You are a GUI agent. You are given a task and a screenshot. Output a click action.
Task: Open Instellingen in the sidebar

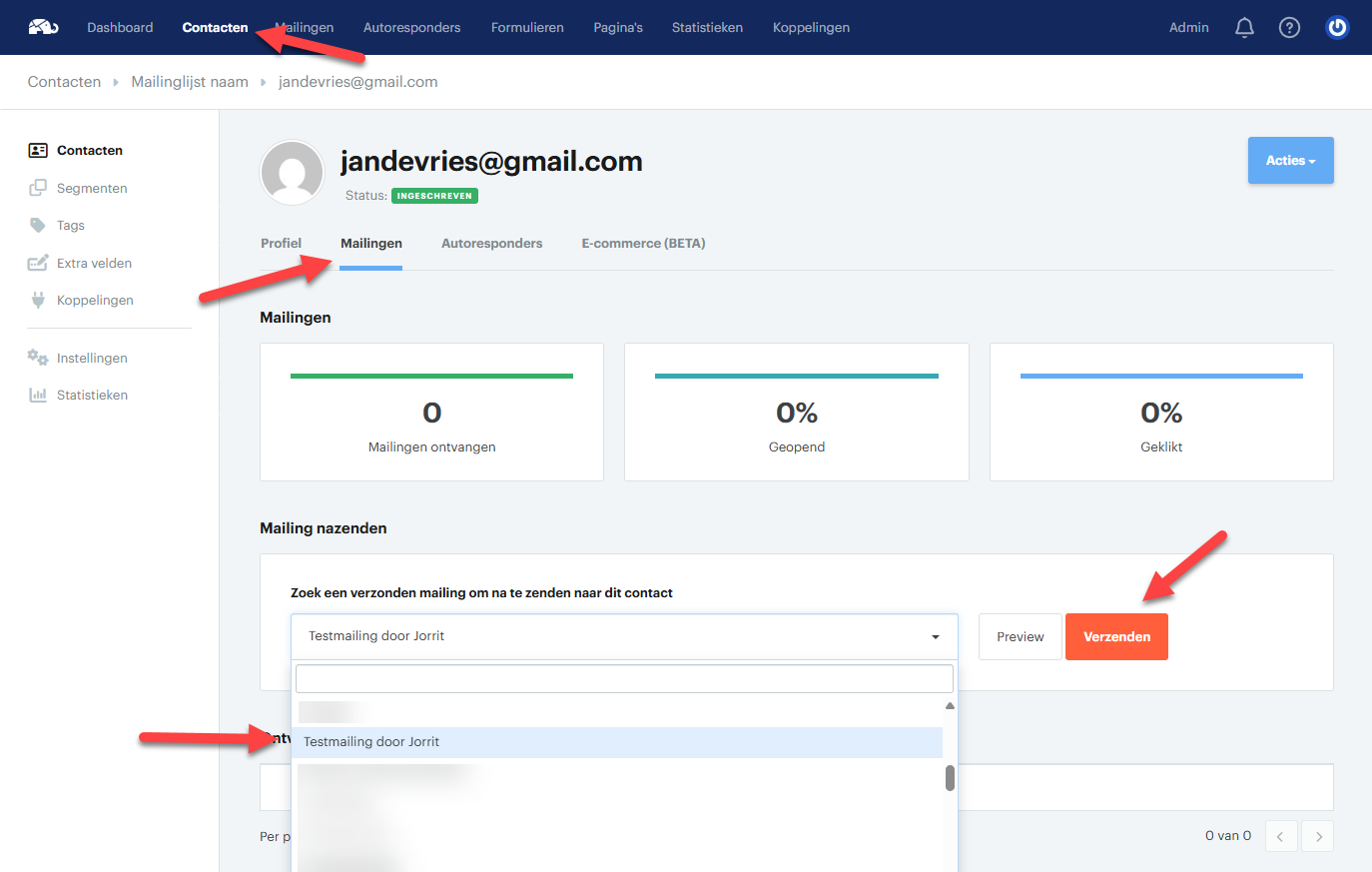92,358
